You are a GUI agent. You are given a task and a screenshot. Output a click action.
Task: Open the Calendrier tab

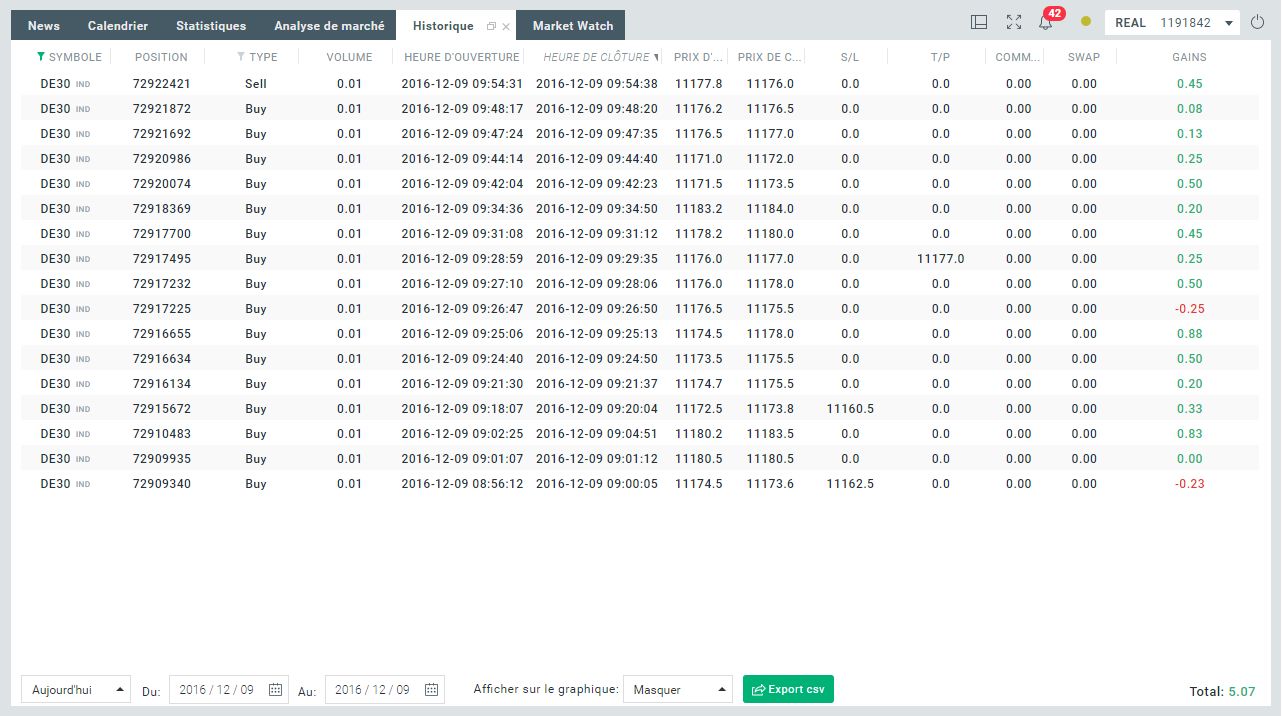[x=118, y=26]
